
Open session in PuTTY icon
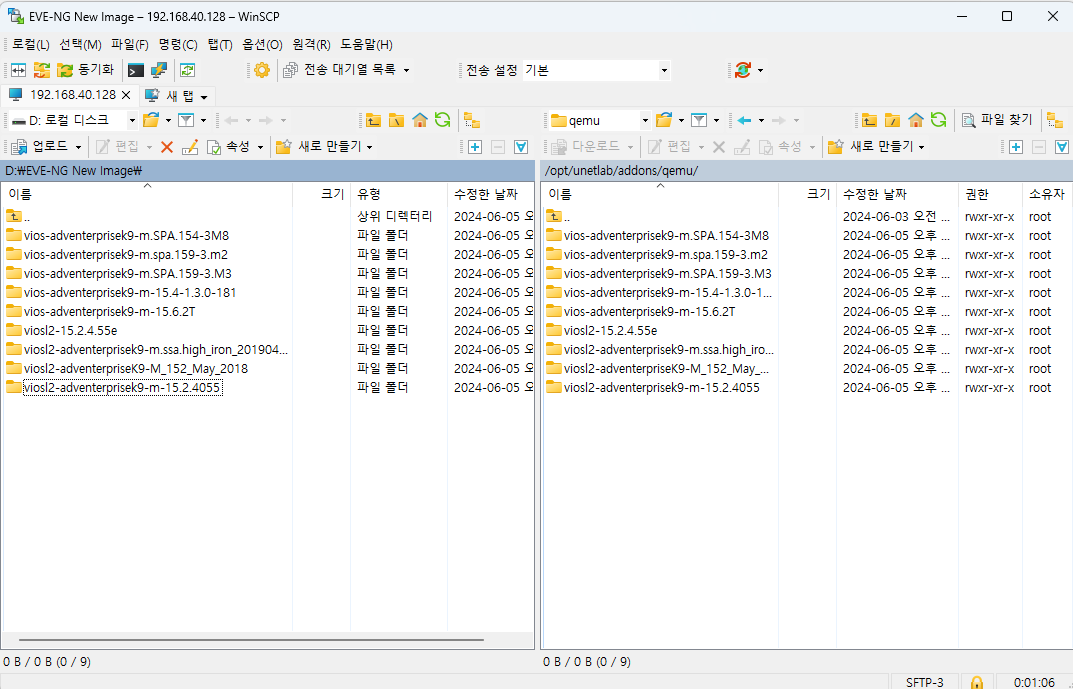coord(159,70)
